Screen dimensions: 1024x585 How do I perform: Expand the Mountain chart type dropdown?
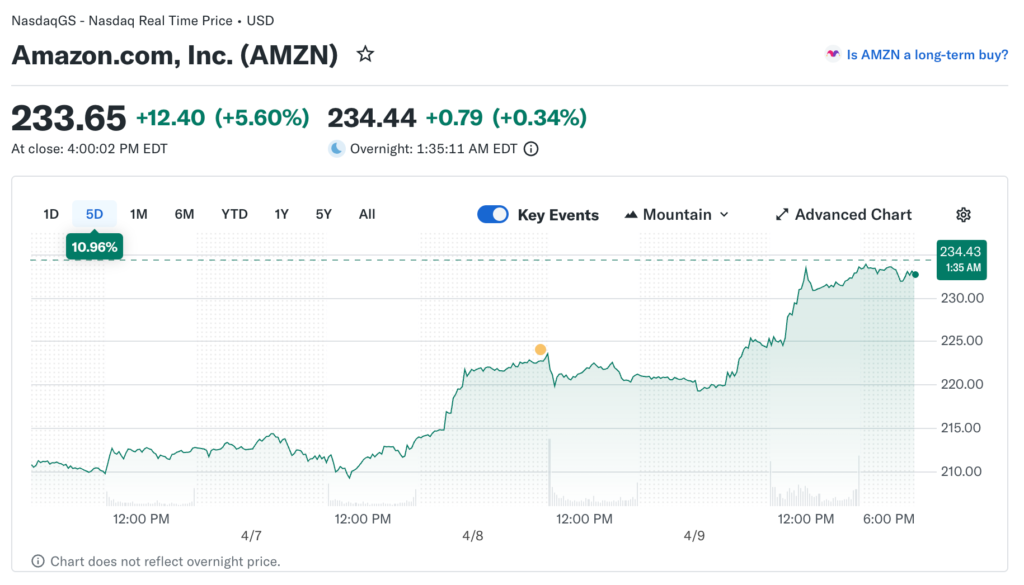pos(724,215)
